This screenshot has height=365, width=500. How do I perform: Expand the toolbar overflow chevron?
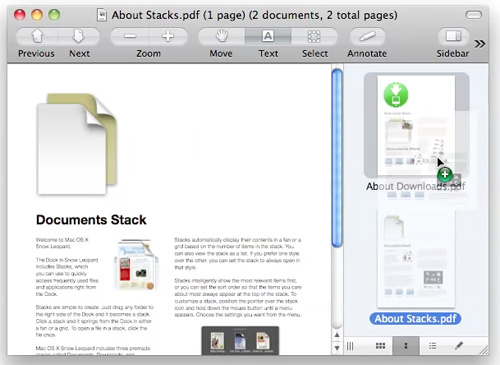pos(480,44)
